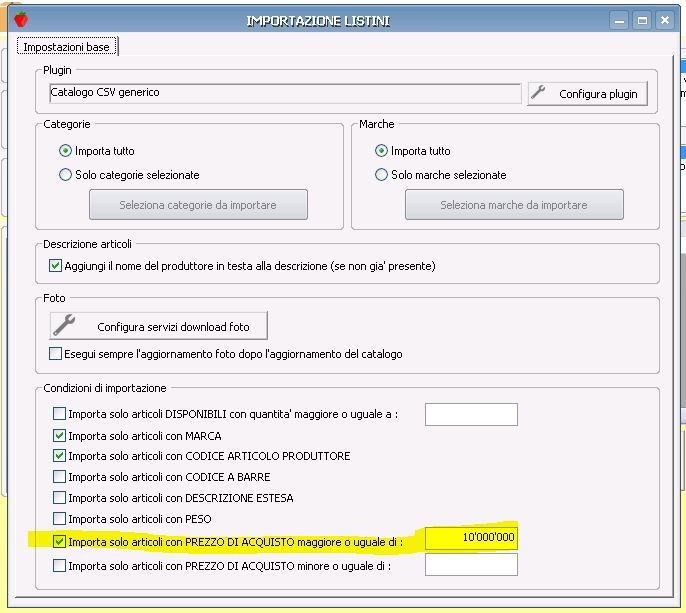Screen dimensions: 686x613
Task: Click the DISPONIBILI quantity input field
Action: point(471,414)
